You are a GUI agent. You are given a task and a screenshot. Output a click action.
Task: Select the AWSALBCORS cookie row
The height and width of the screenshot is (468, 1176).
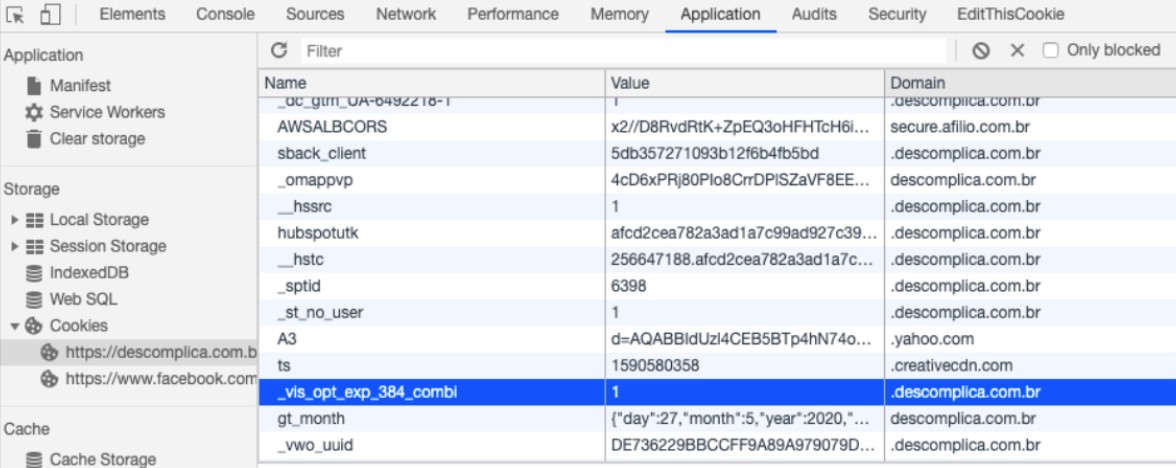pos(717,127)
